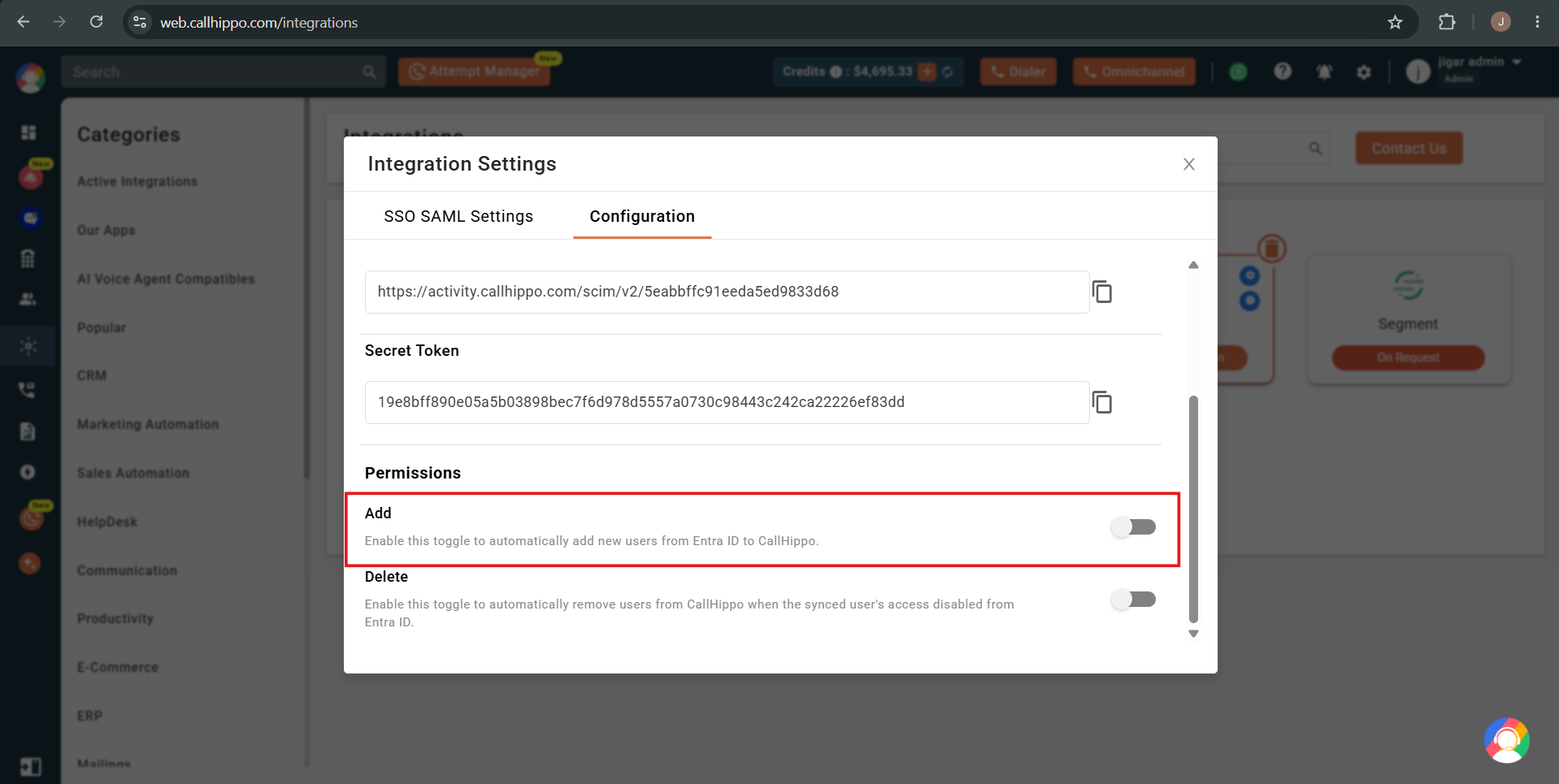Open the call logs sidebar icon
Image resolution: width=1559 pixels, height=784 pixels.
click(27, 390)
